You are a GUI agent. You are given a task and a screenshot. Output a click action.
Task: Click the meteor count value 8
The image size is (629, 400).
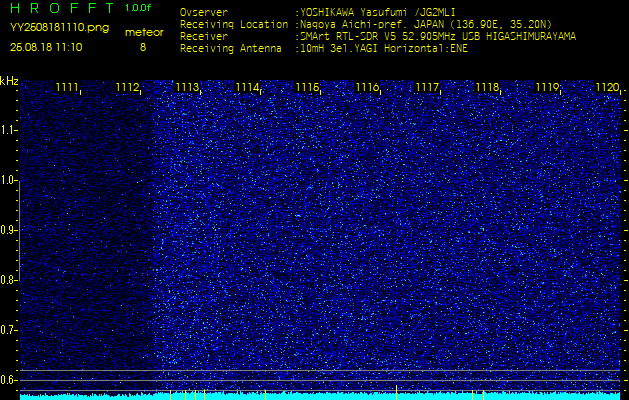click(x=143, y=47)
